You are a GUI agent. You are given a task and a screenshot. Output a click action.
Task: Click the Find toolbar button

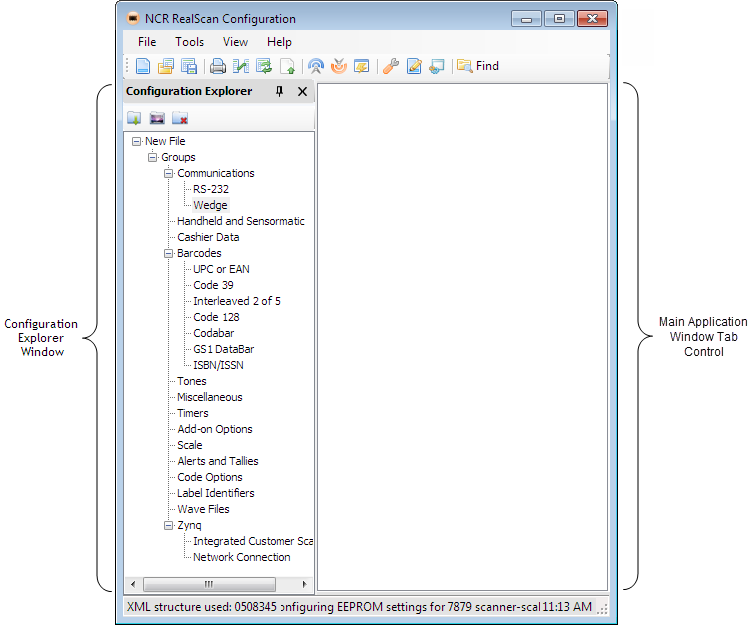[x=478, y=66]
